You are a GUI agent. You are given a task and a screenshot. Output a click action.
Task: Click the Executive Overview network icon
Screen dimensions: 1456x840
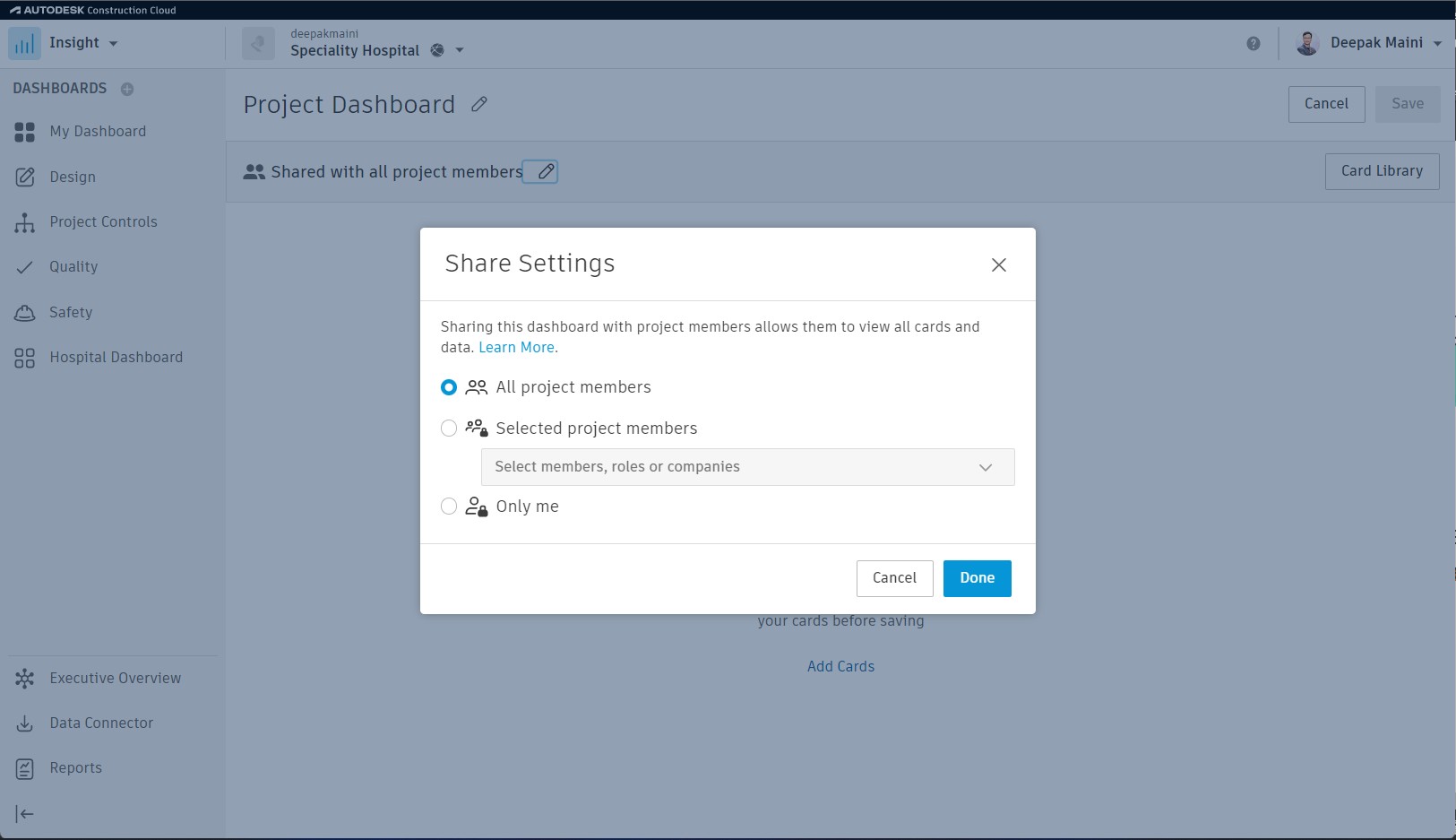(25, 679)
